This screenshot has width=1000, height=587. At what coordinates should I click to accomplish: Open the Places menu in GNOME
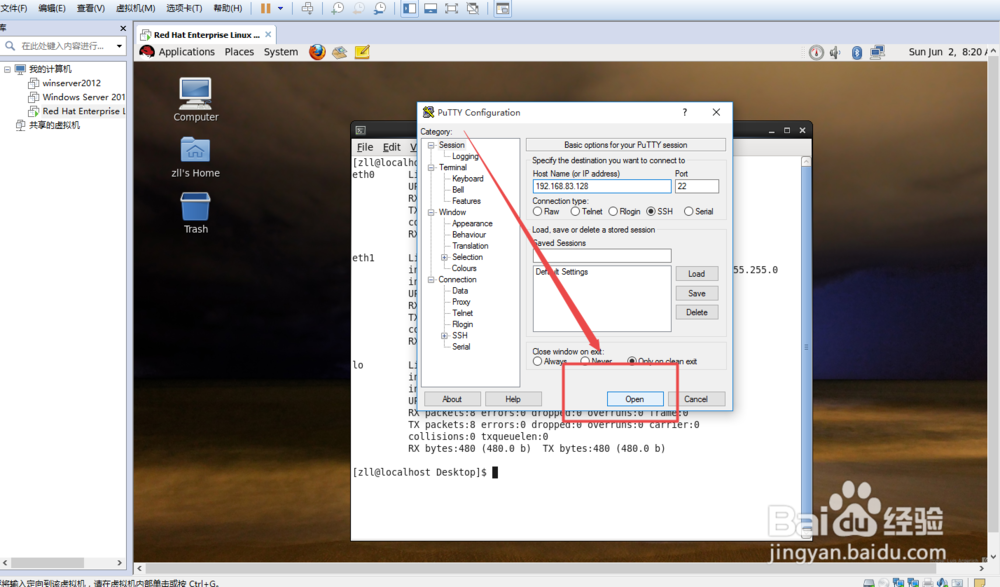pos(239,52)
